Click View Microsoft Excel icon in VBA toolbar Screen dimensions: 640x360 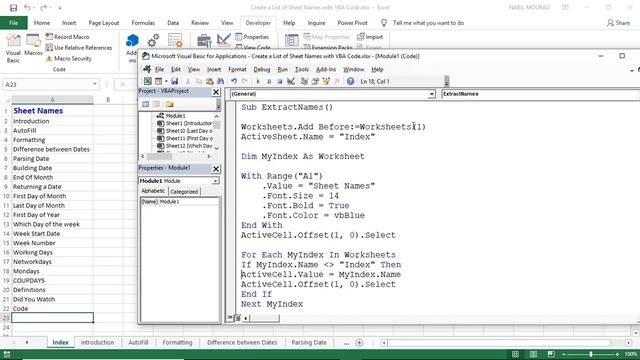pos(147,81)
